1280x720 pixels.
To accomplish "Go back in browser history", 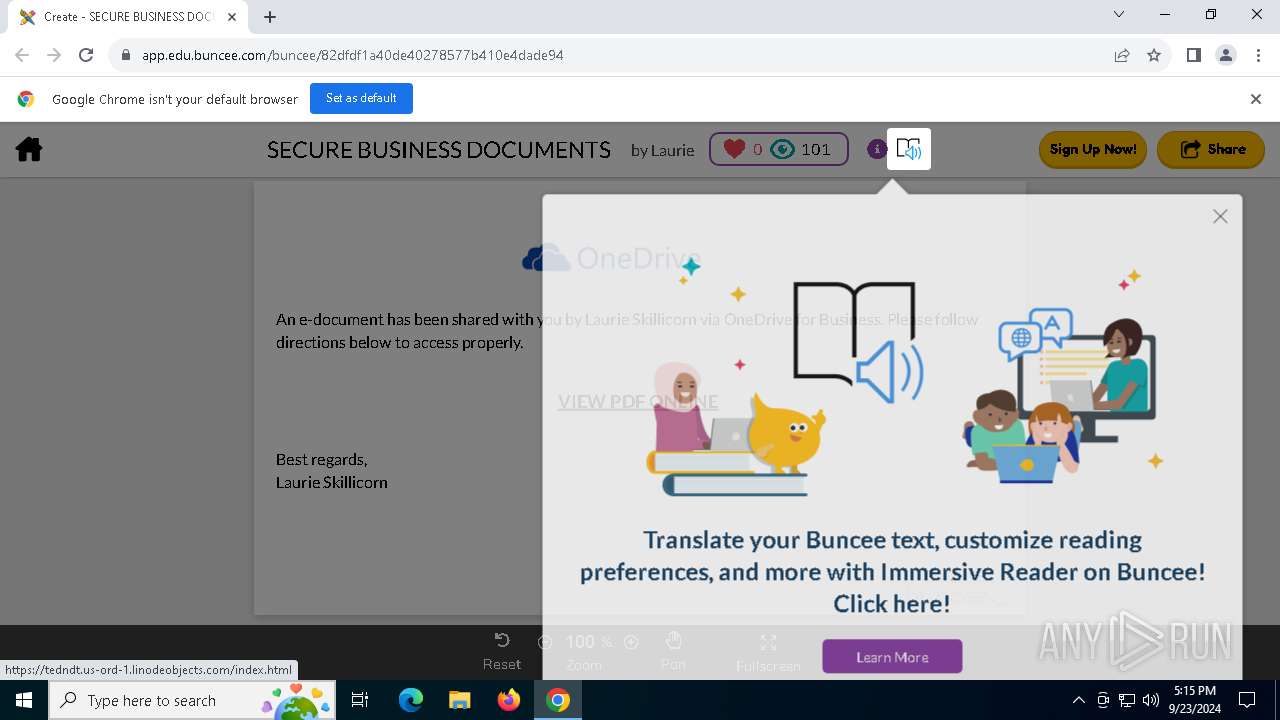I will [x=22, y=55].
